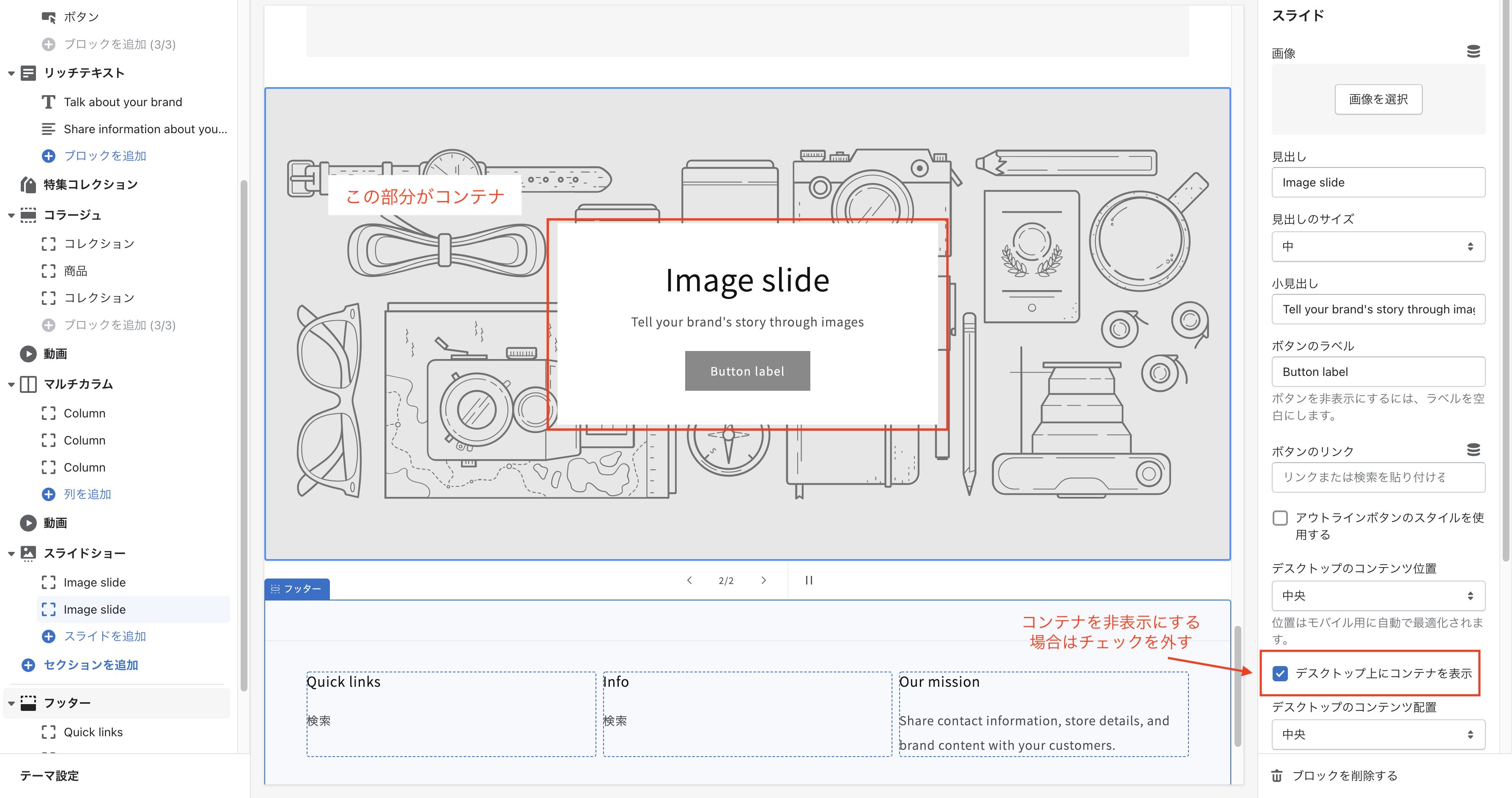Screen dimensions: 1512x798
Task: Open the 見出しのサイズ dropdown
Action: coord(1378,247)
